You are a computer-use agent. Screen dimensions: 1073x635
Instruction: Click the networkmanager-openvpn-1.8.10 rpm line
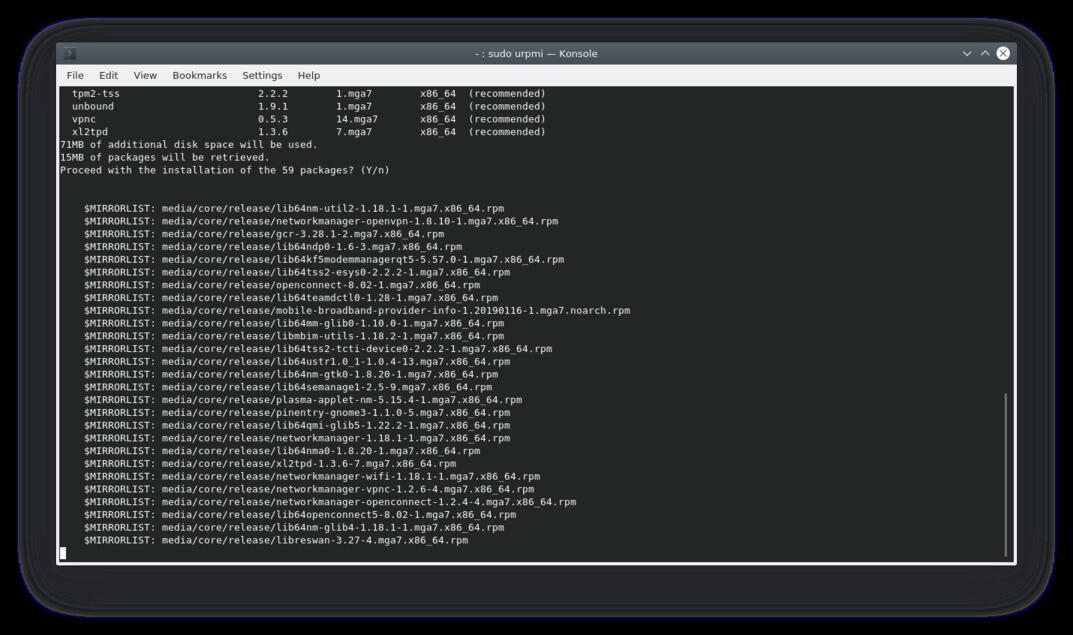tap(321, 222)
